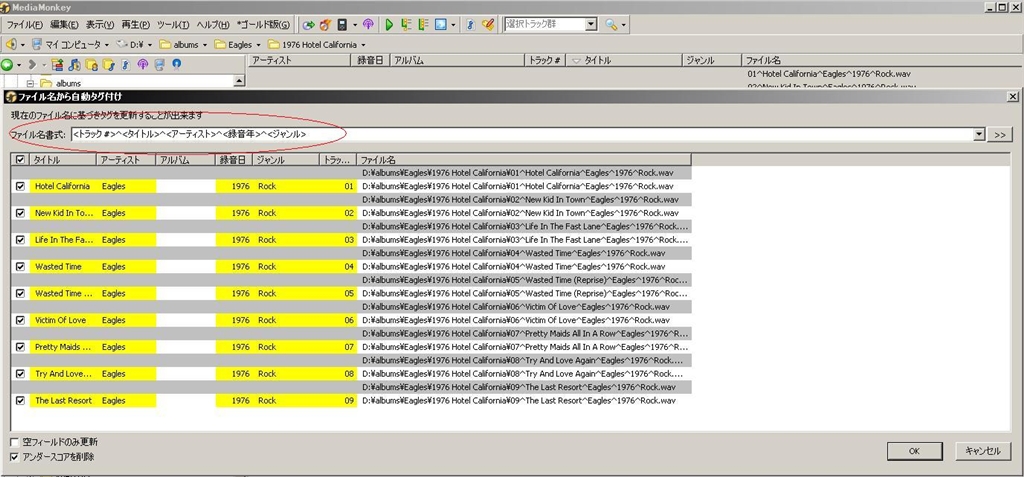Click the magnifier search icon
1024x477 pixels.
611,24
